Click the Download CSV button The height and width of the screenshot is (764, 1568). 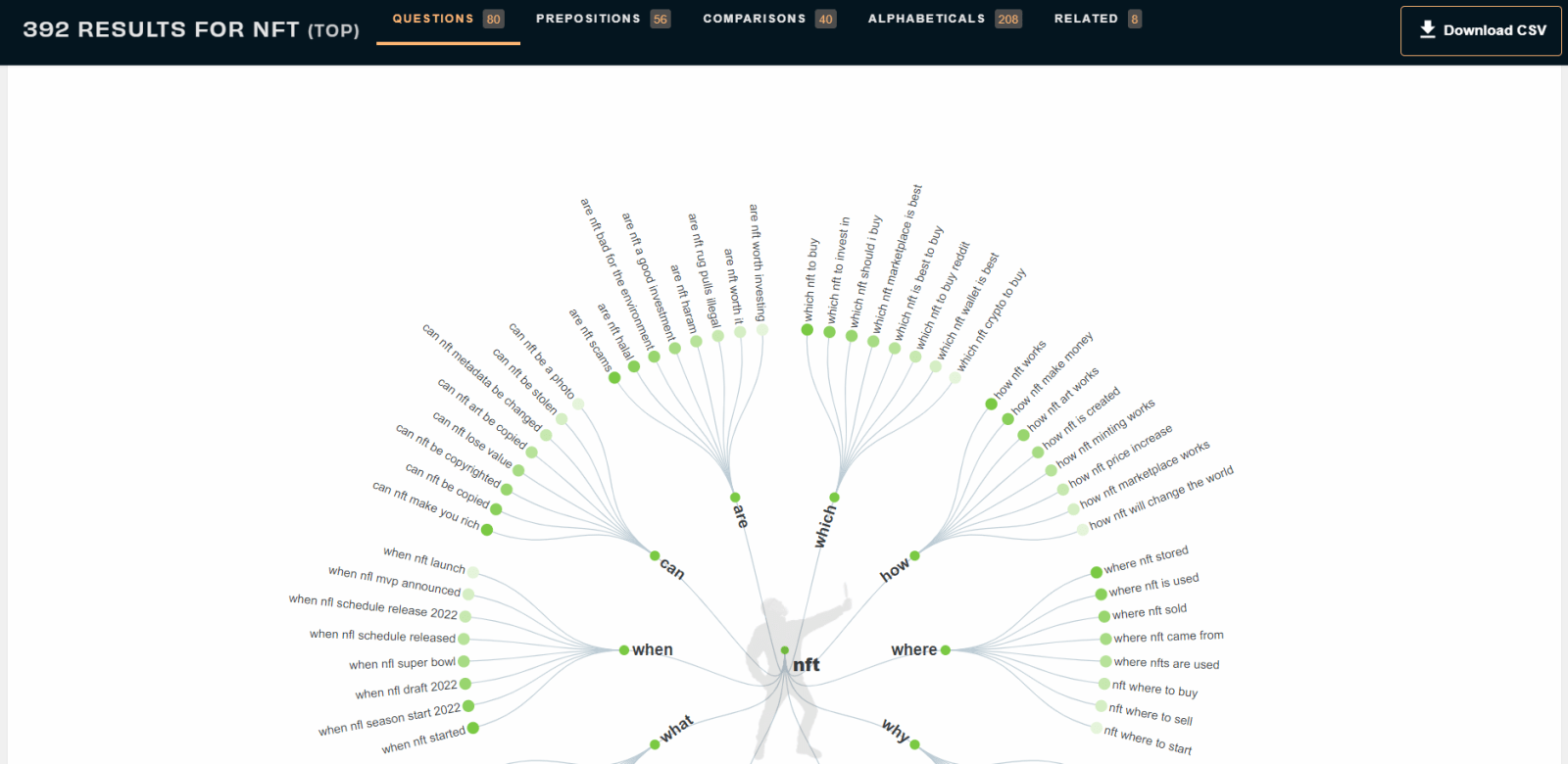(x=1481, y=30)
